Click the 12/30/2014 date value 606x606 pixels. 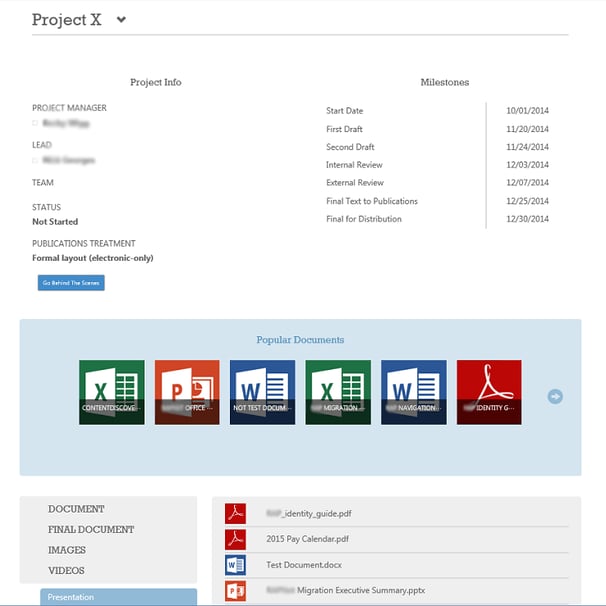click(x=528, y=219)
